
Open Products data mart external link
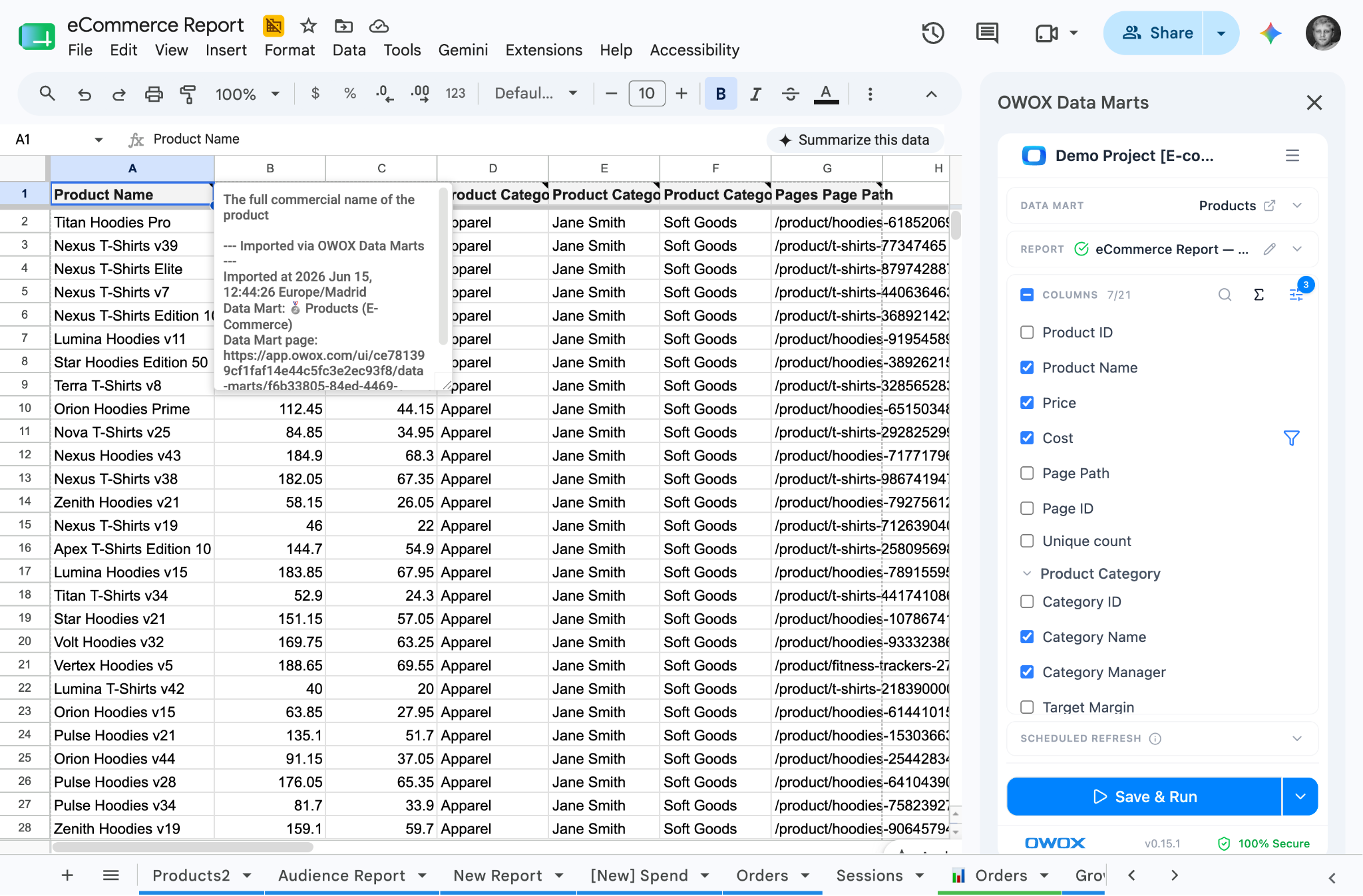1270,206
